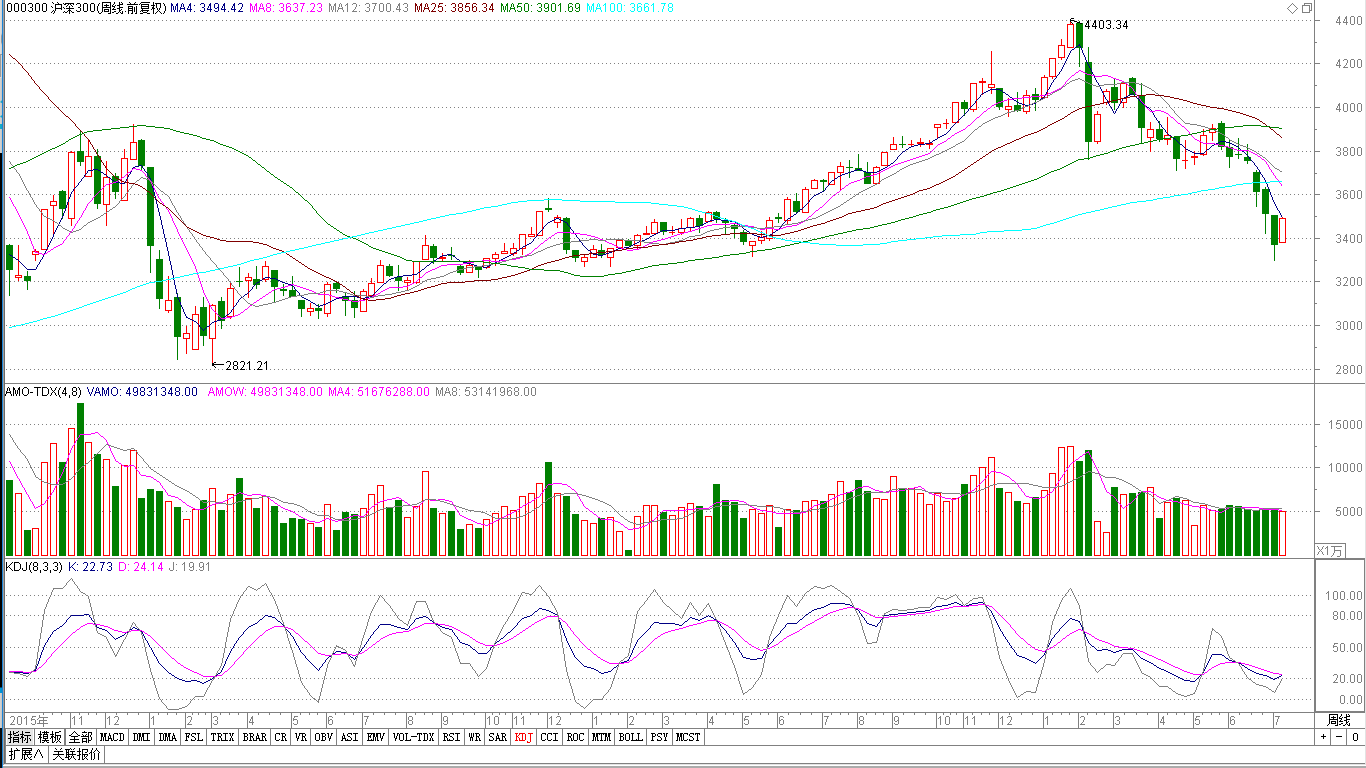Screen dimensions: 1366x768
Task: Select the ASI indicator tab
Action: 349,737
